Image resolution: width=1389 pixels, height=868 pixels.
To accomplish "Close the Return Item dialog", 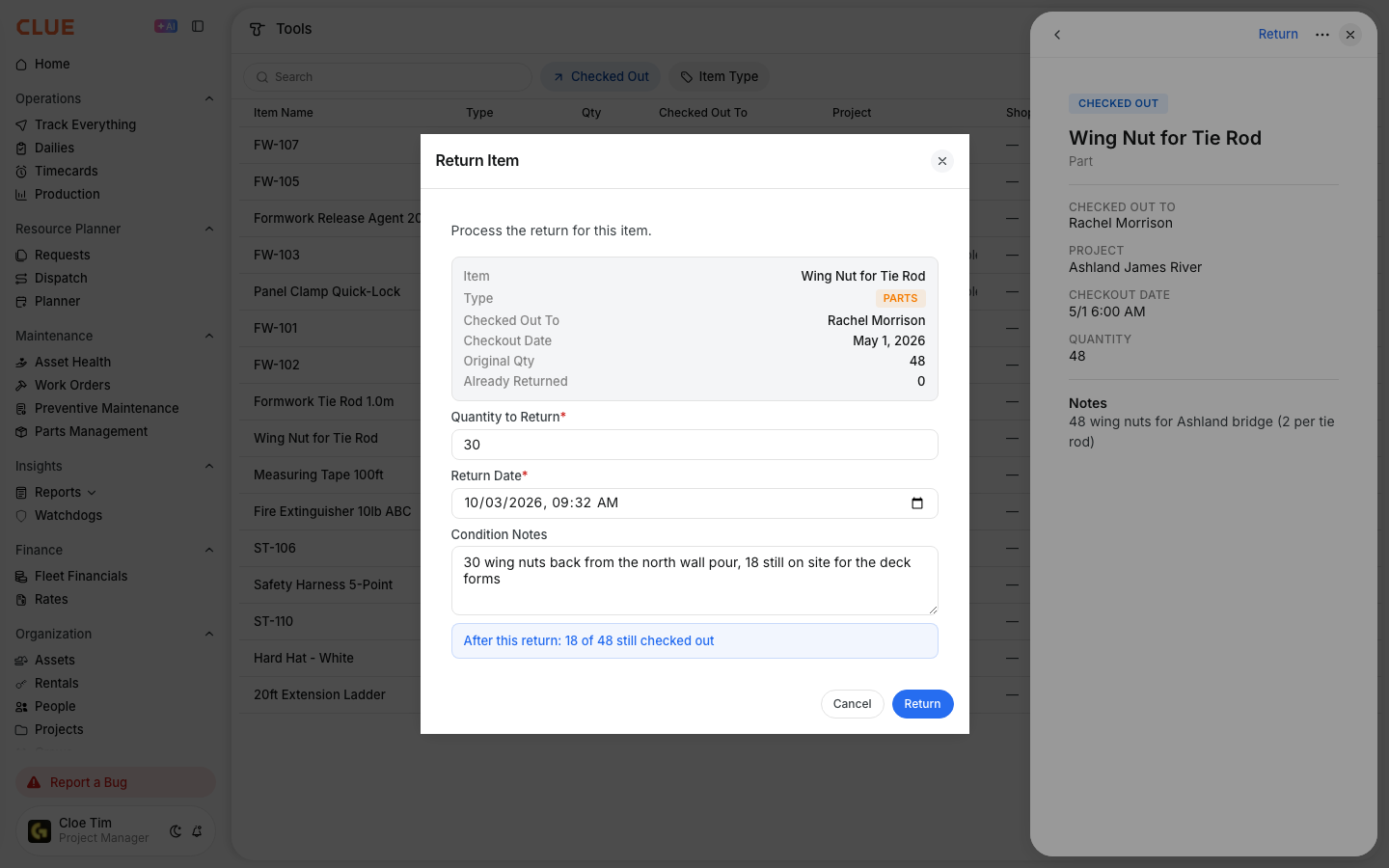I will pos(942,161).
